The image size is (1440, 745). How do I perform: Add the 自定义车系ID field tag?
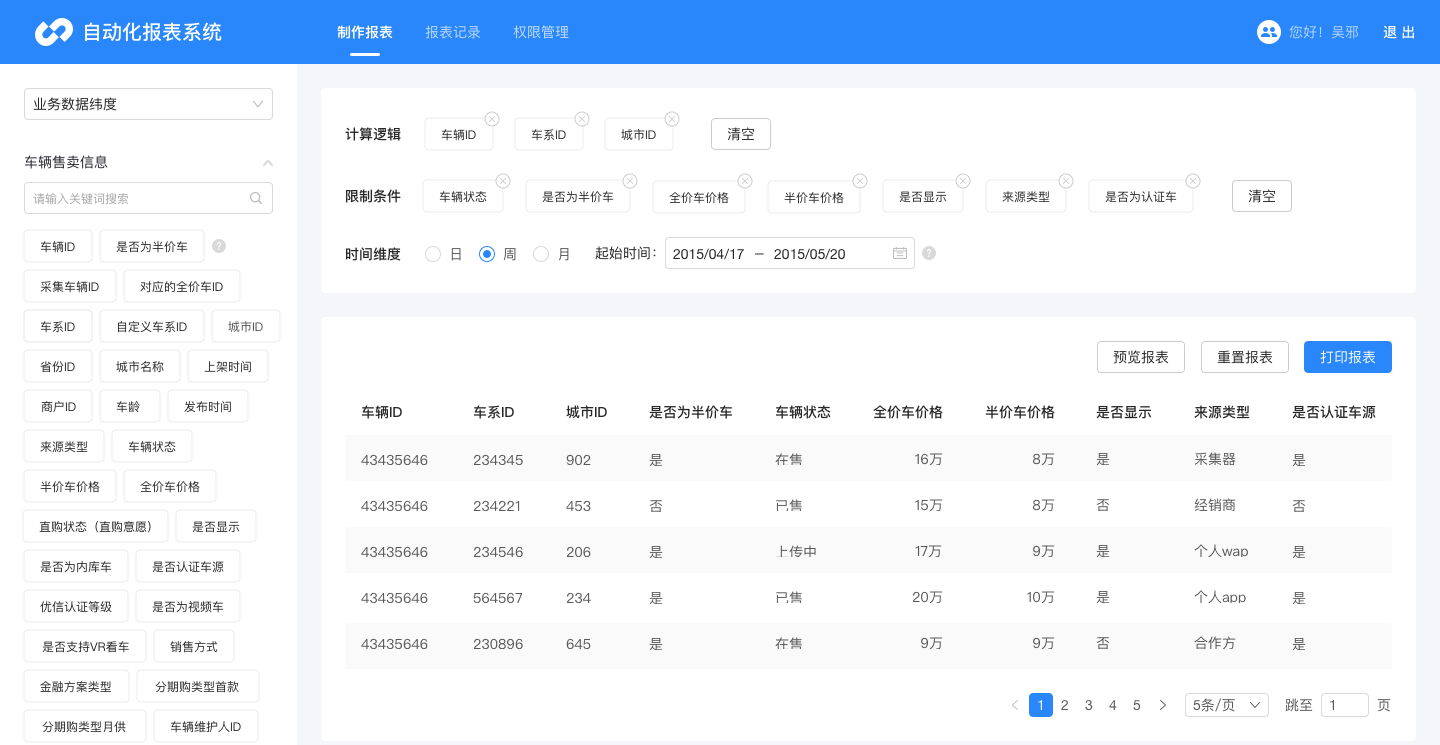pyautogui.click(x=152, y=326)
